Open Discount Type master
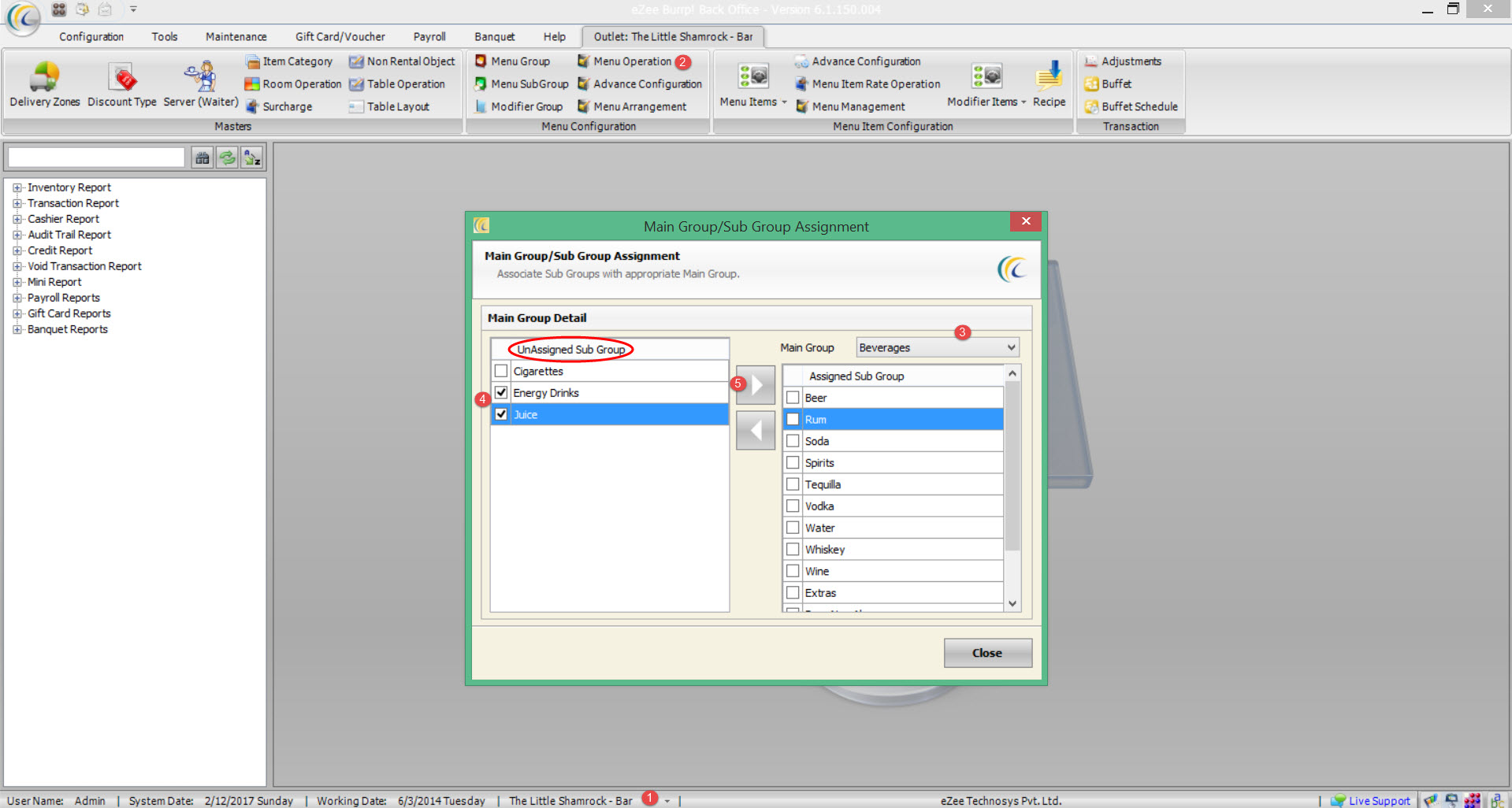The width and height of the screenshot is (1512, 808). click(x=122, y=85)
